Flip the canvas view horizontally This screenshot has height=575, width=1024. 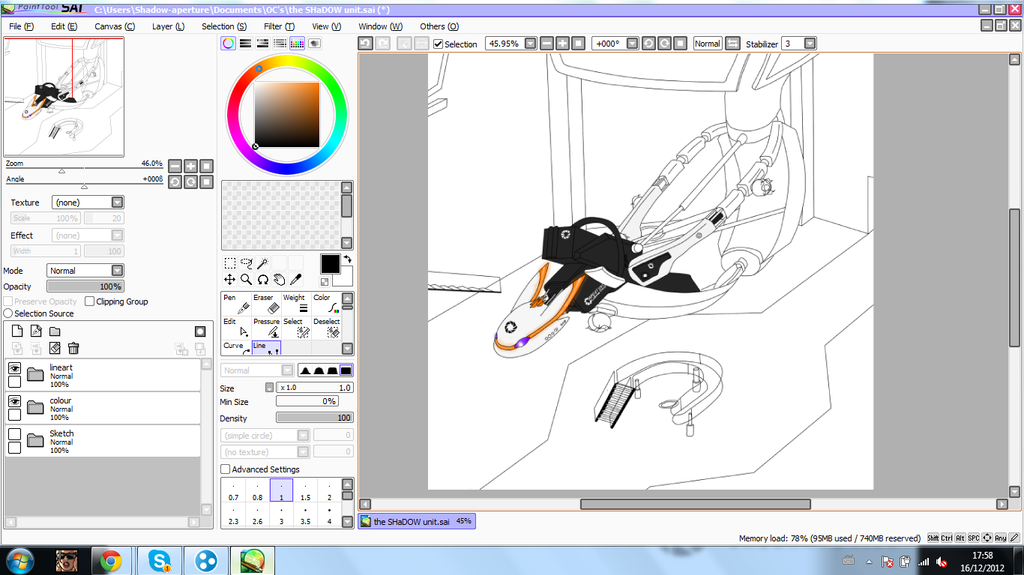(x=733, y=43)
